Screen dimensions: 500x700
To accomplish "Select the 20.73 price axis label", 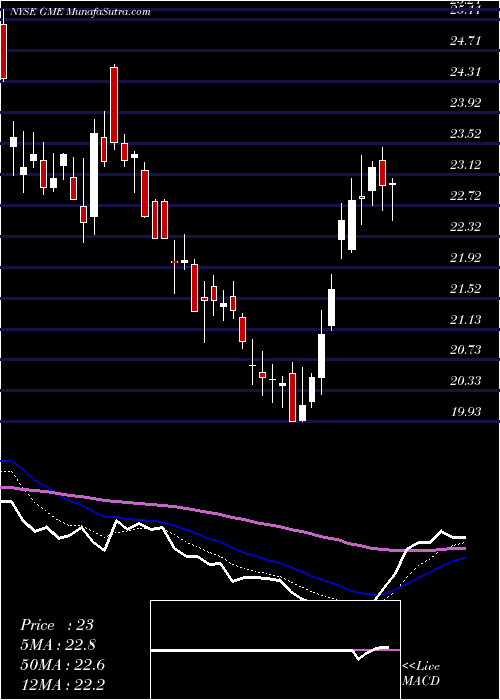I will coord(465,350).
